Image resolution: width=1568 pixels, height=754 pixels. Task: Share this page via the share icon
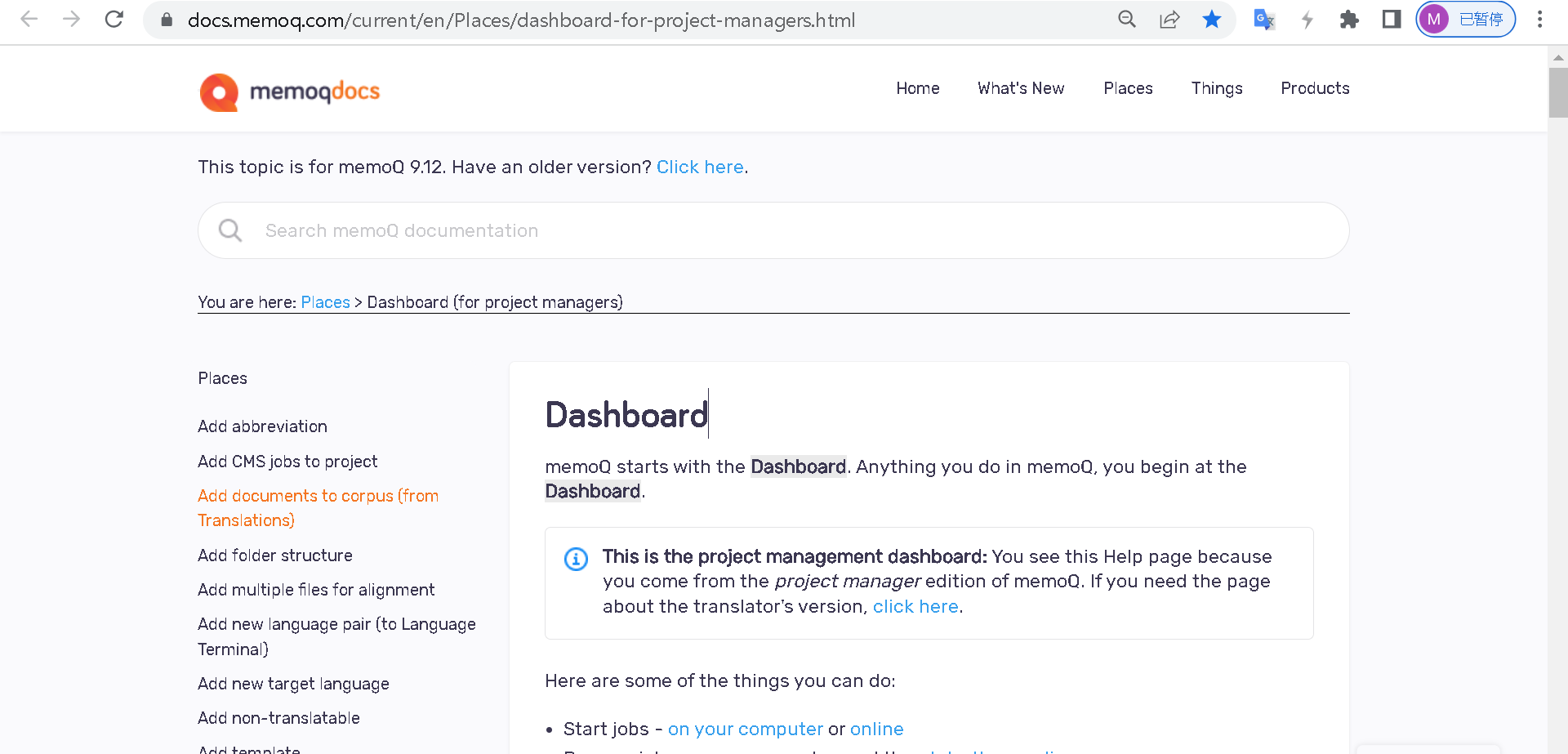(1169, 20)
